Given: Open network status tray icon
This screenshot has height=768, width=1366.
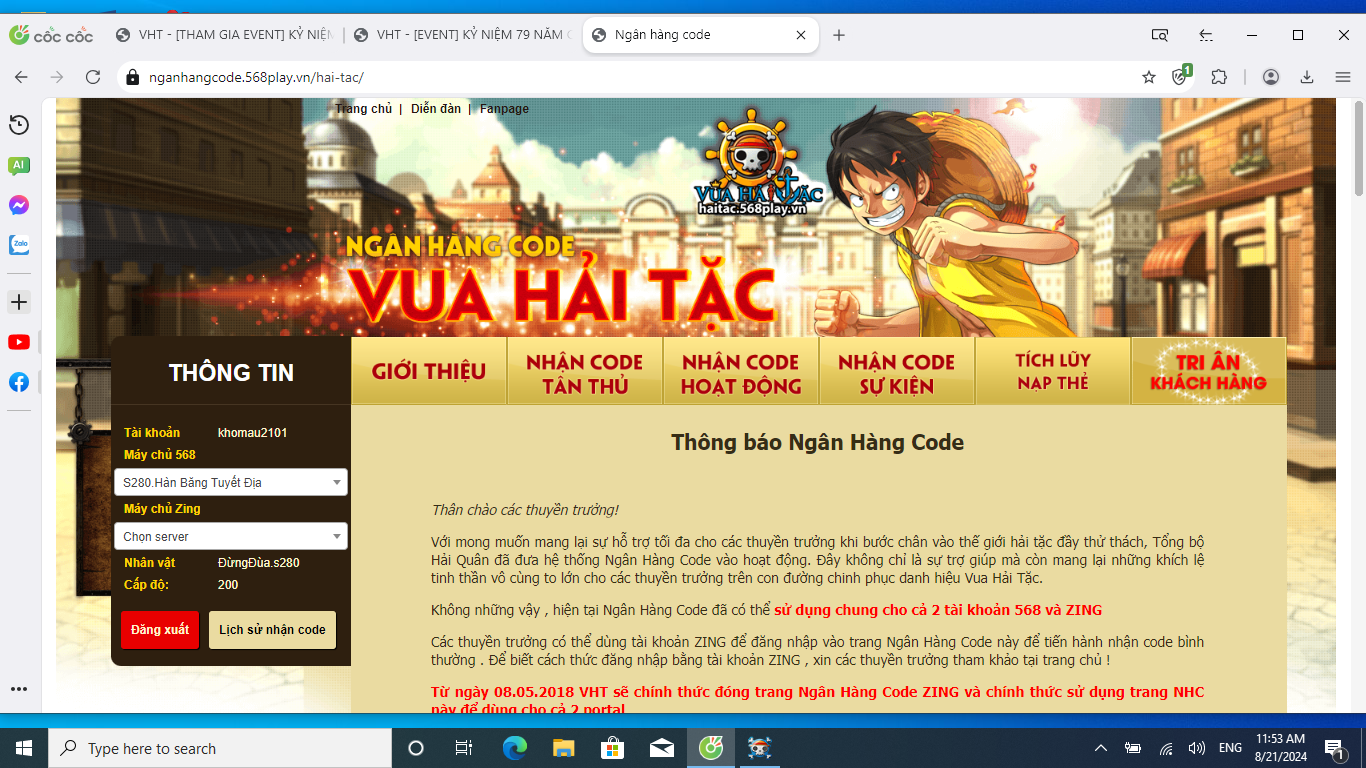Looking at the screenshot, I should tap(1165, 748).
